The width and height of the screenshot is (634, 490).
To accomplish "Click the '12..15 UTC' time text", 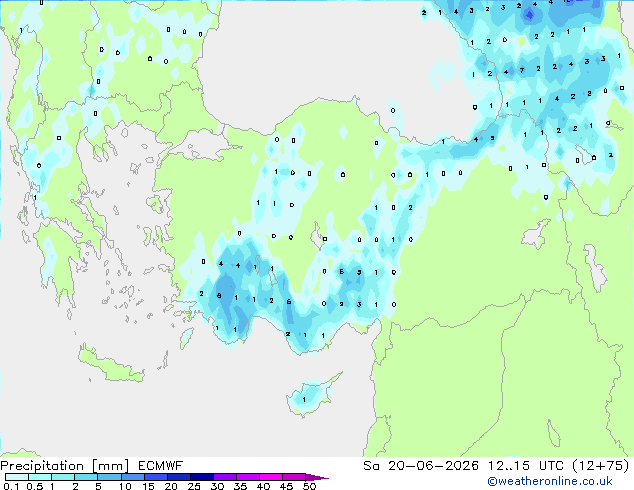I will (x=526, y=466).
